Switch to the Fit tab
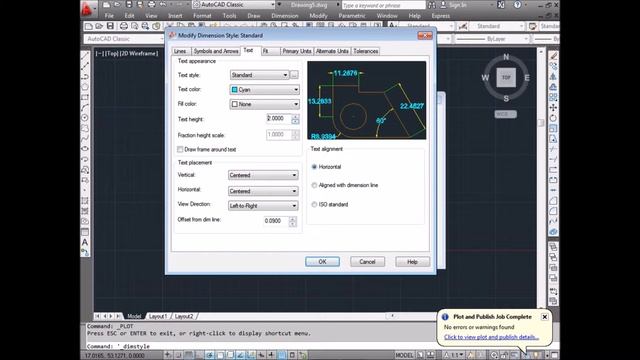The image size is (640, 360). [x=271, y=51]
